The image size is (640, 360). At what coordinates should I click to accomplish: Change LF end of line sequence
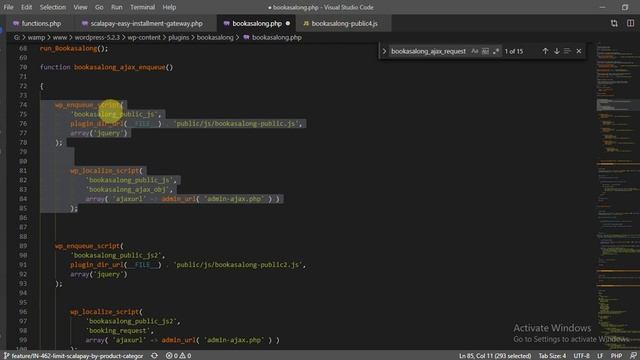[600, 356]
